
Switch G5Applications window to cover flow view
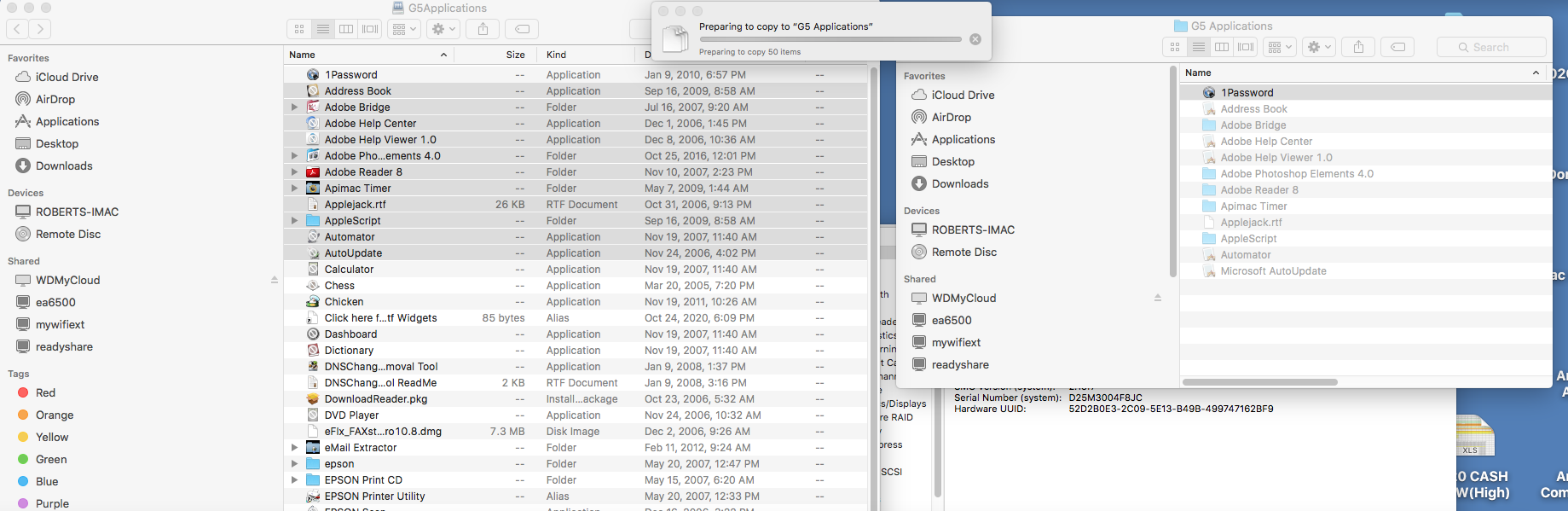pyautogui.click(x=370, y=29)
